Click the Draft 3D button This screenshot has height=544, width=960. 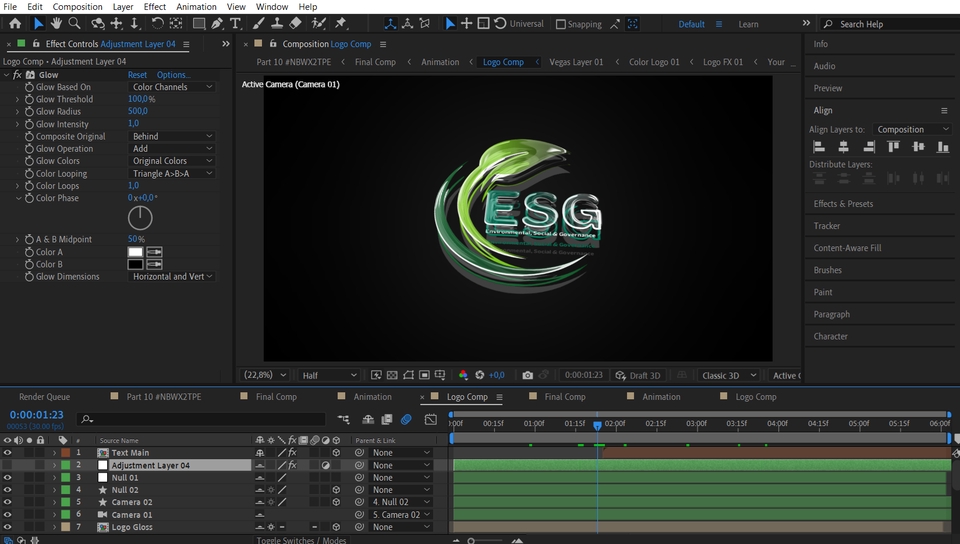coord(638,375)
